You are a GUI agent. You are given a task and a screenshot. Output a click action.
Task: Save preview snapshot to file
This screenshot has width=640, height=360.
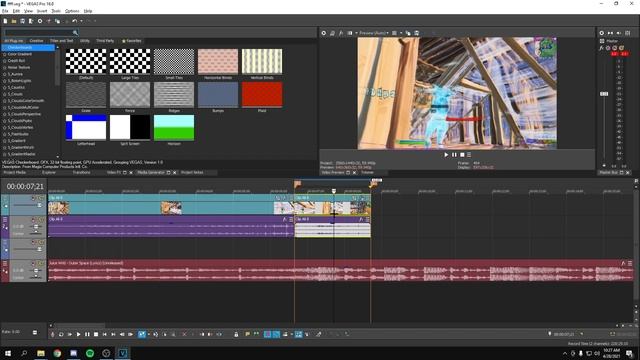coord(416,33)
